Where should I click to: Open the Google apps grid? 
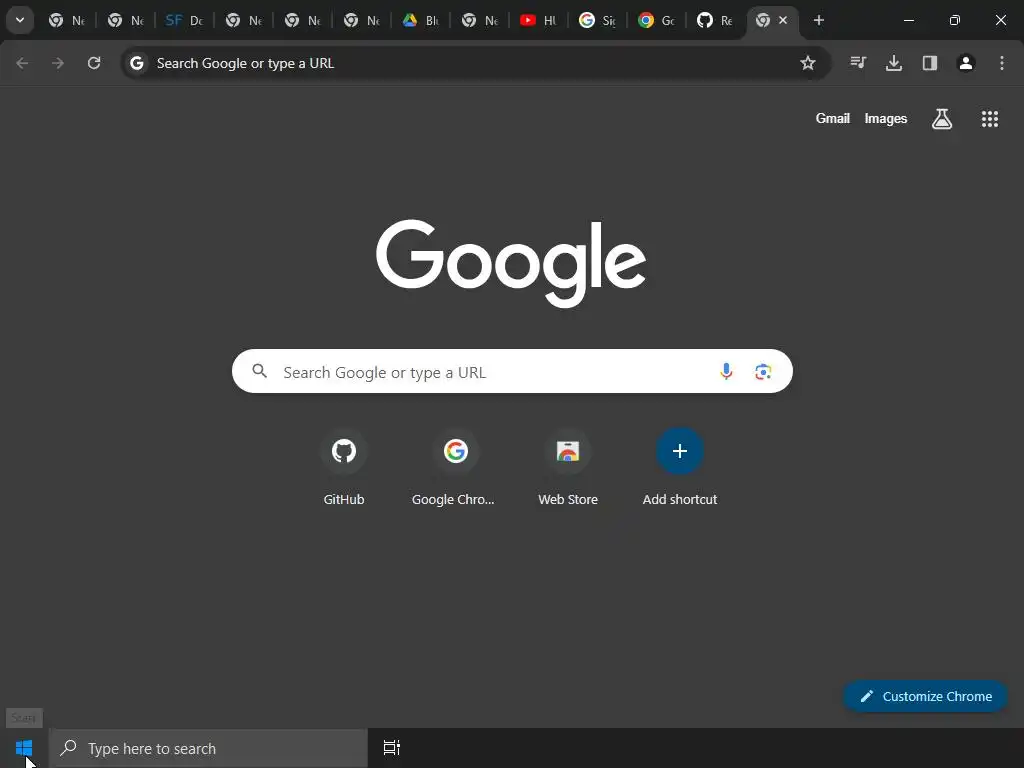990,119
